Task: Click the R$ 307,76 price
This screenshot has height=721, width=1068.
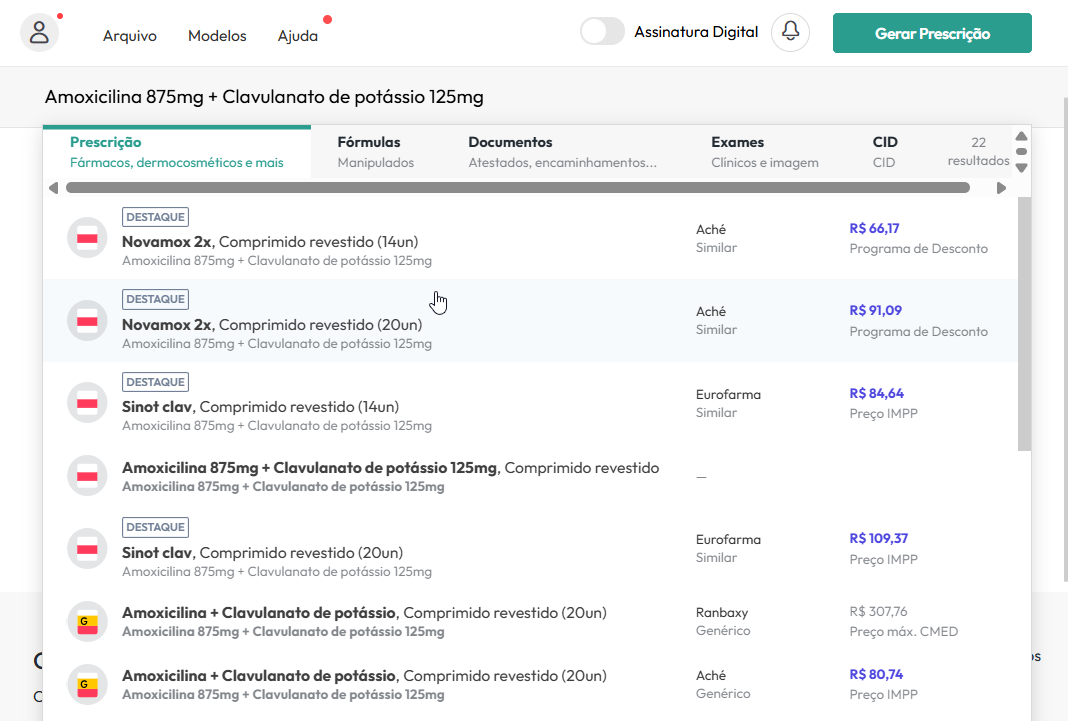Action: tap(878, 611)
